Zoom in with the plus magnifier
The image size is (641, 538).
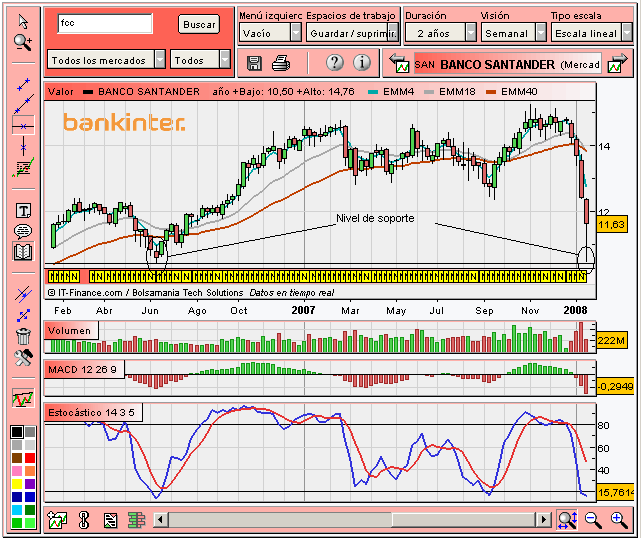tap(619, 520)
